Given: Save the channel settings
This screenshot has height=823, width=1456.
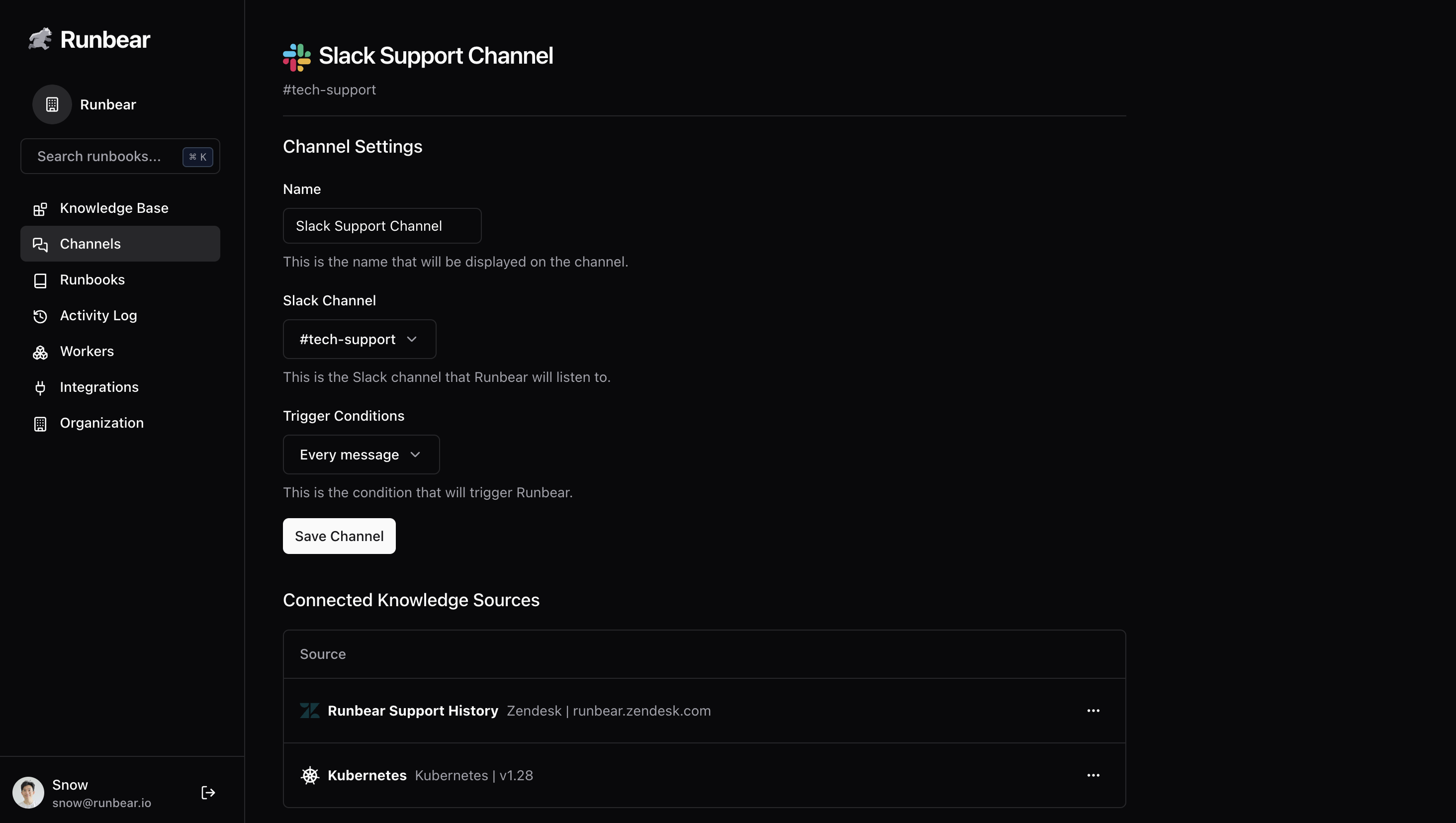Looking at the screenshot, I should [x=339, y=536].
